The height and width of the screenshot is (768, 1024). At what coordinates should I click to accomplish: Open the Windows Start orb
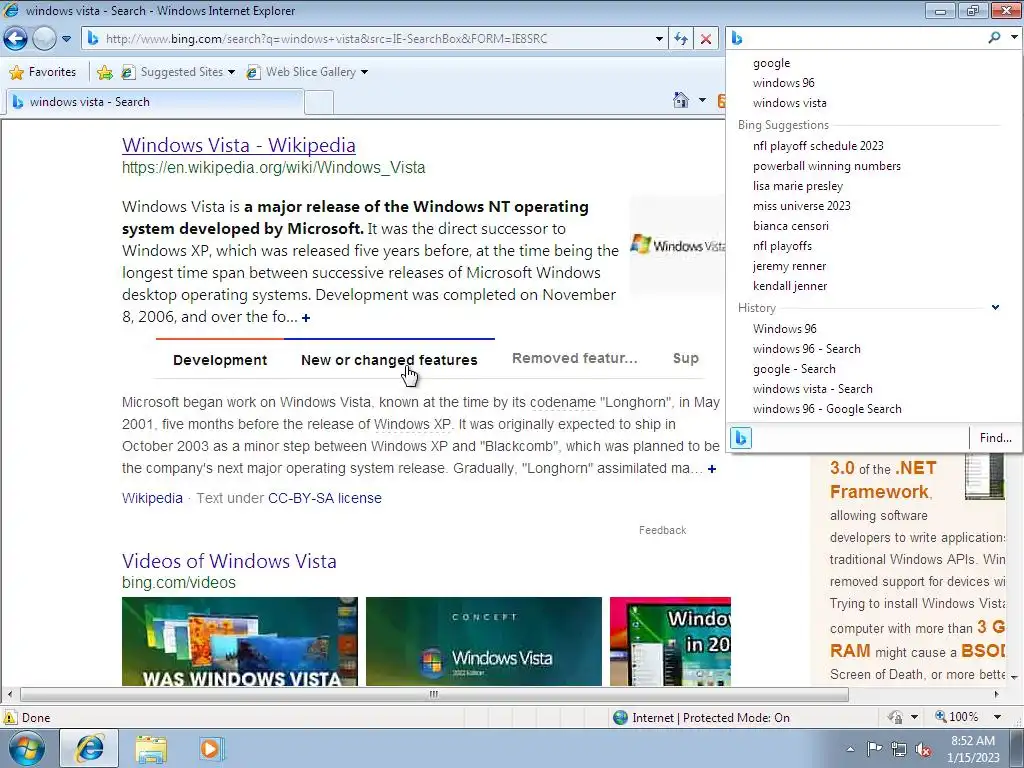(27, 748)
